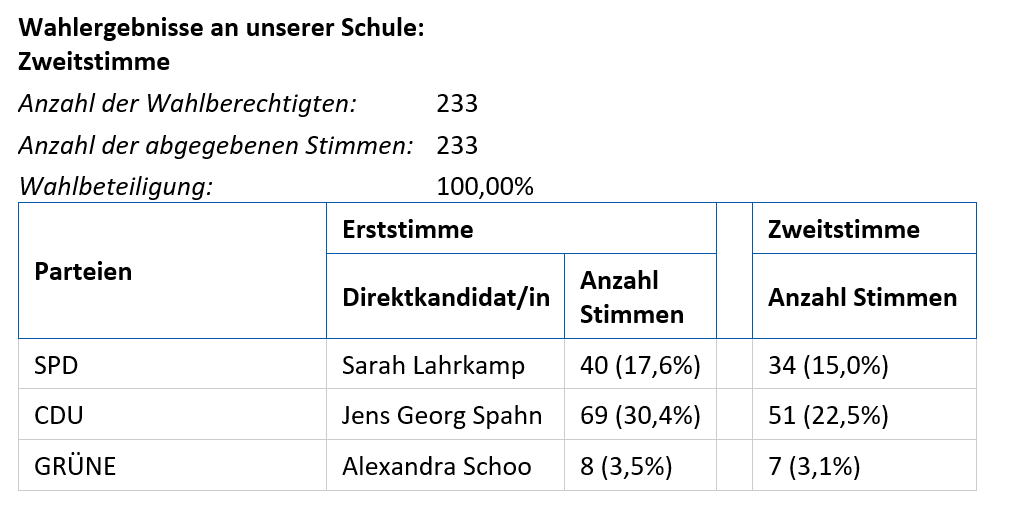Select the cell showing 69 (30,4%)
1012x521 pixels.
pos(640,414)
